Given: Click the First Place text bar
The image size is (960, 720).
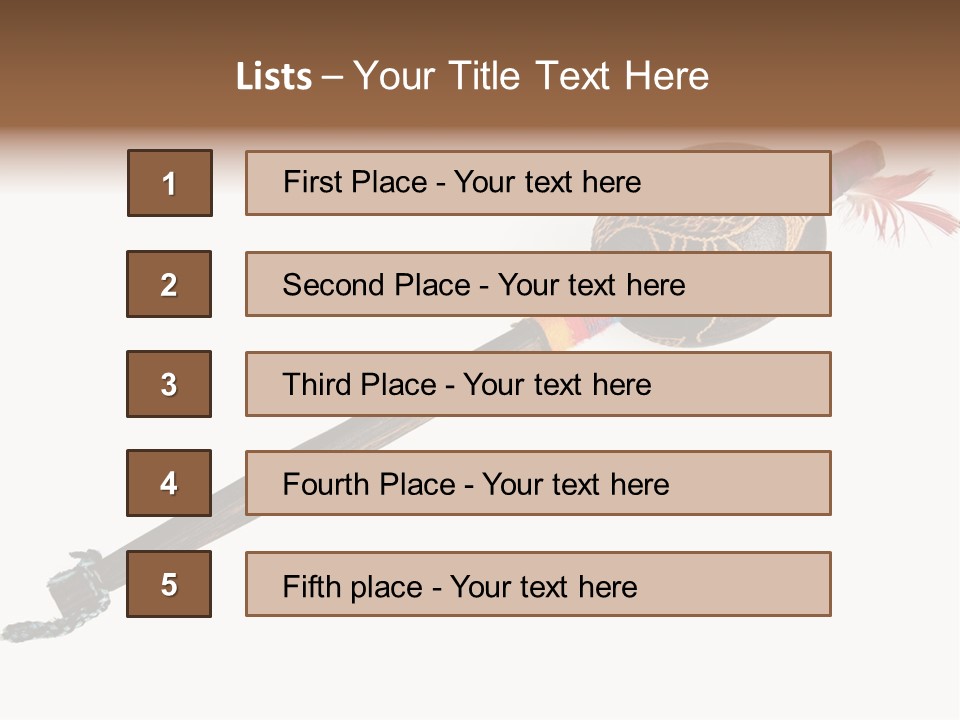Looking at the screenshot, I should point(538,183).
